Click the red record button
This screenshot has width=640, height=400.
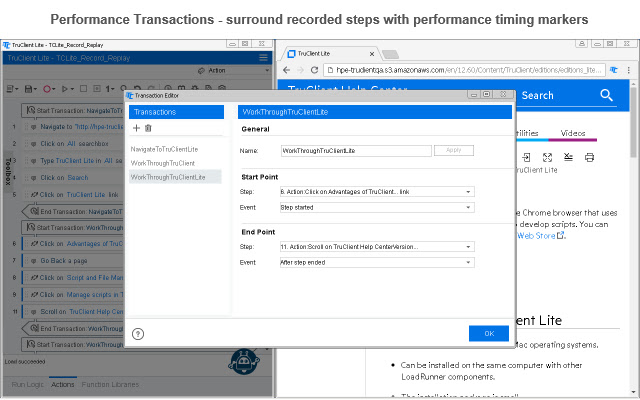(x=47, y=89)
